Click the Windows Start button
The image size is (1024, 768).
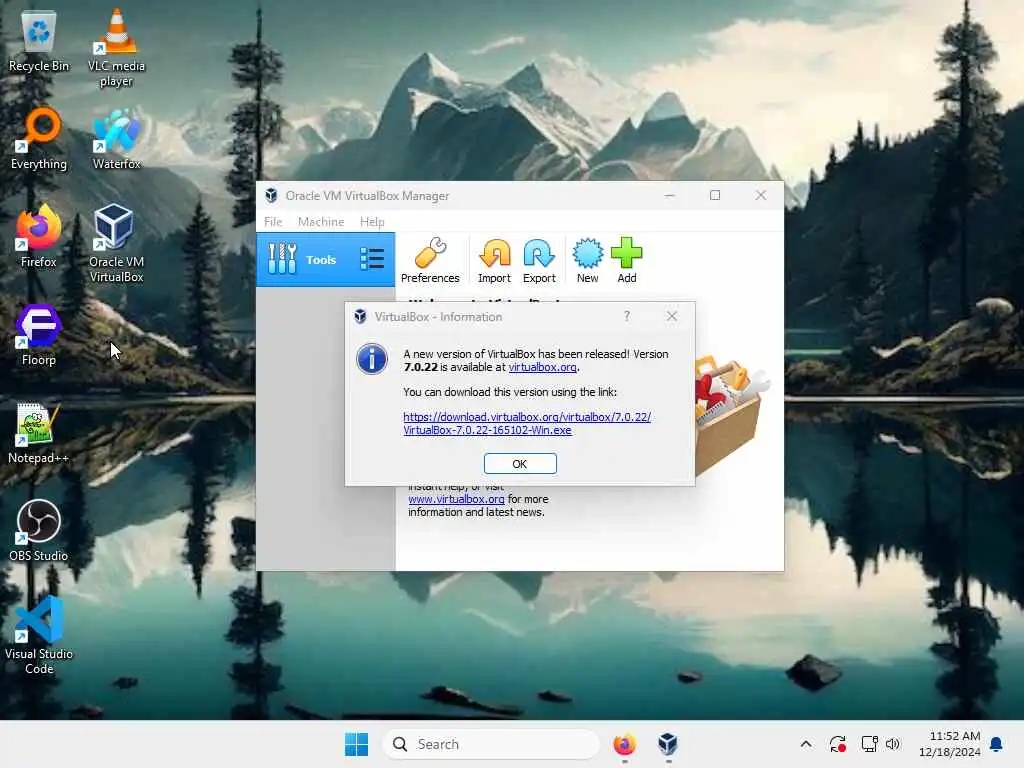tap(356, 744)
